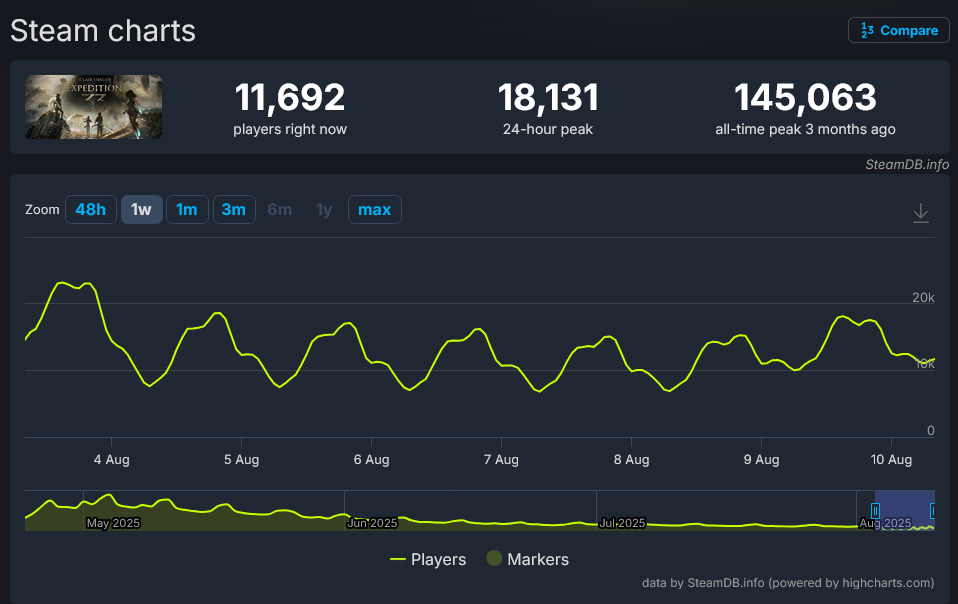The image size is (958, 604).
Task: Click the highlighted navigator selection window
Action: tap(904, 510)
